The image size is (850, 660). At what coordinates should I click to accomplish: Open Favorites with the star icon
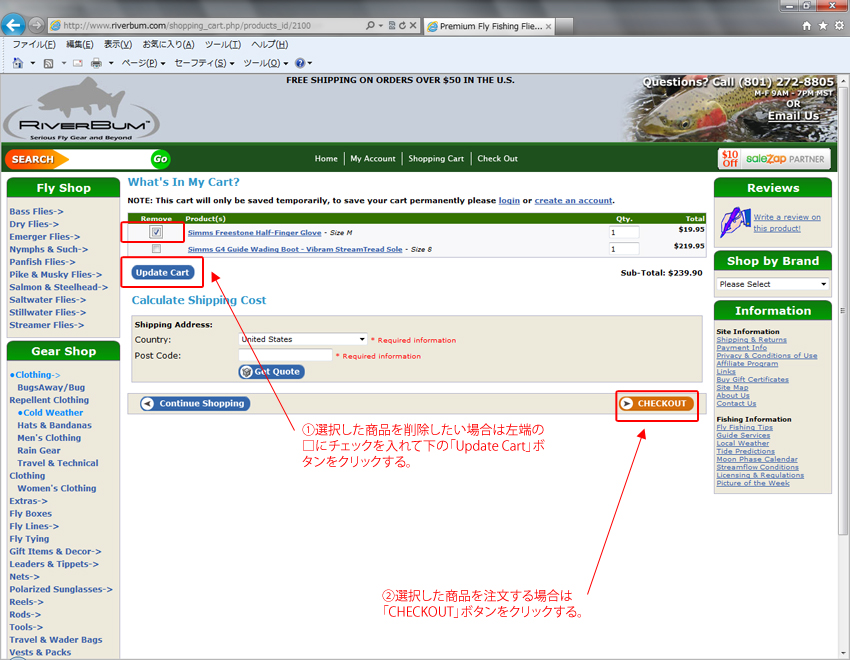pos(823,25)
